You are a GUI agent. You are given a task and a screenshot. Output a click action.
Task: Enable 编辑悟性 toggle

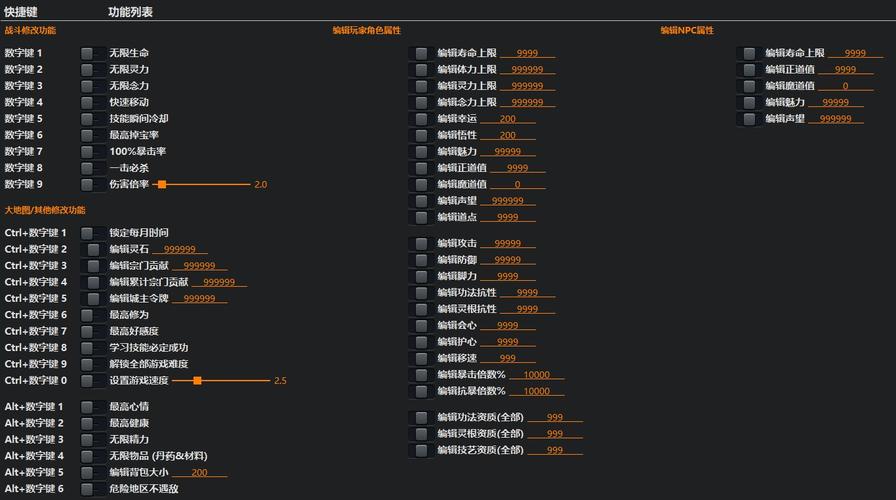(421, 135)
